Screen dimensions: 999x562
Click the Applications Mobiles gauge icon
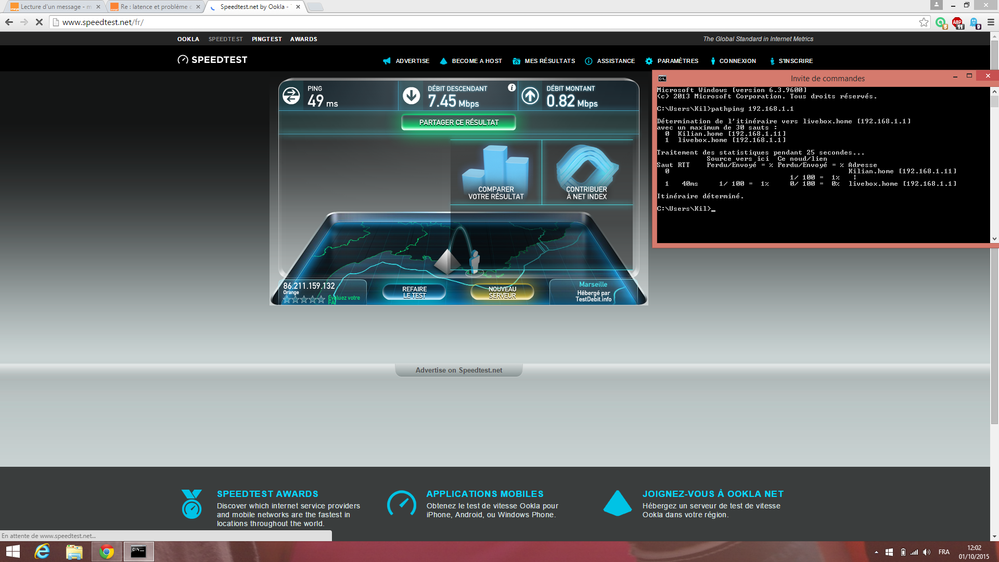point(401,503)
